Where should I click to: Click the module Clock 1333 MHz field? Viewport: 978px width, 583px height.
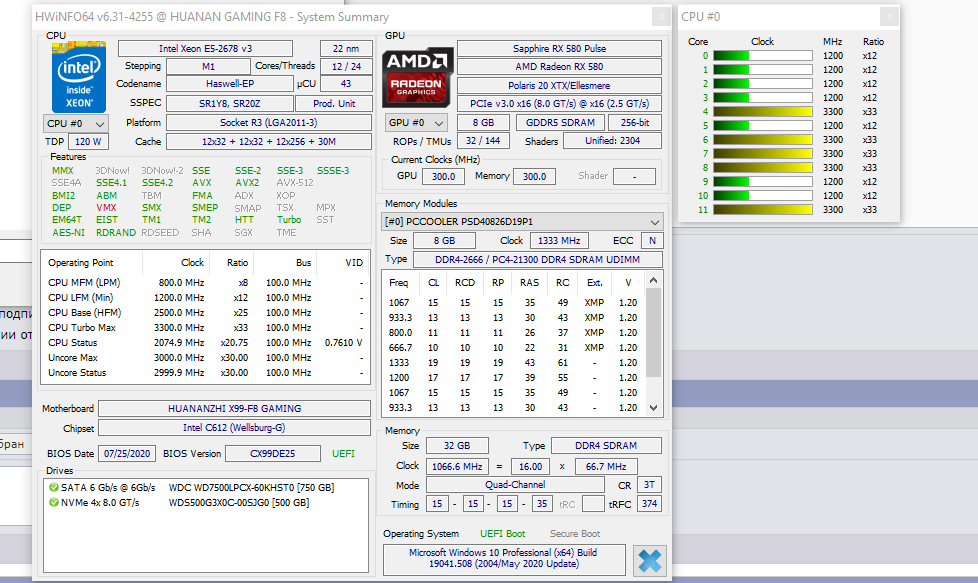(559, 241)
